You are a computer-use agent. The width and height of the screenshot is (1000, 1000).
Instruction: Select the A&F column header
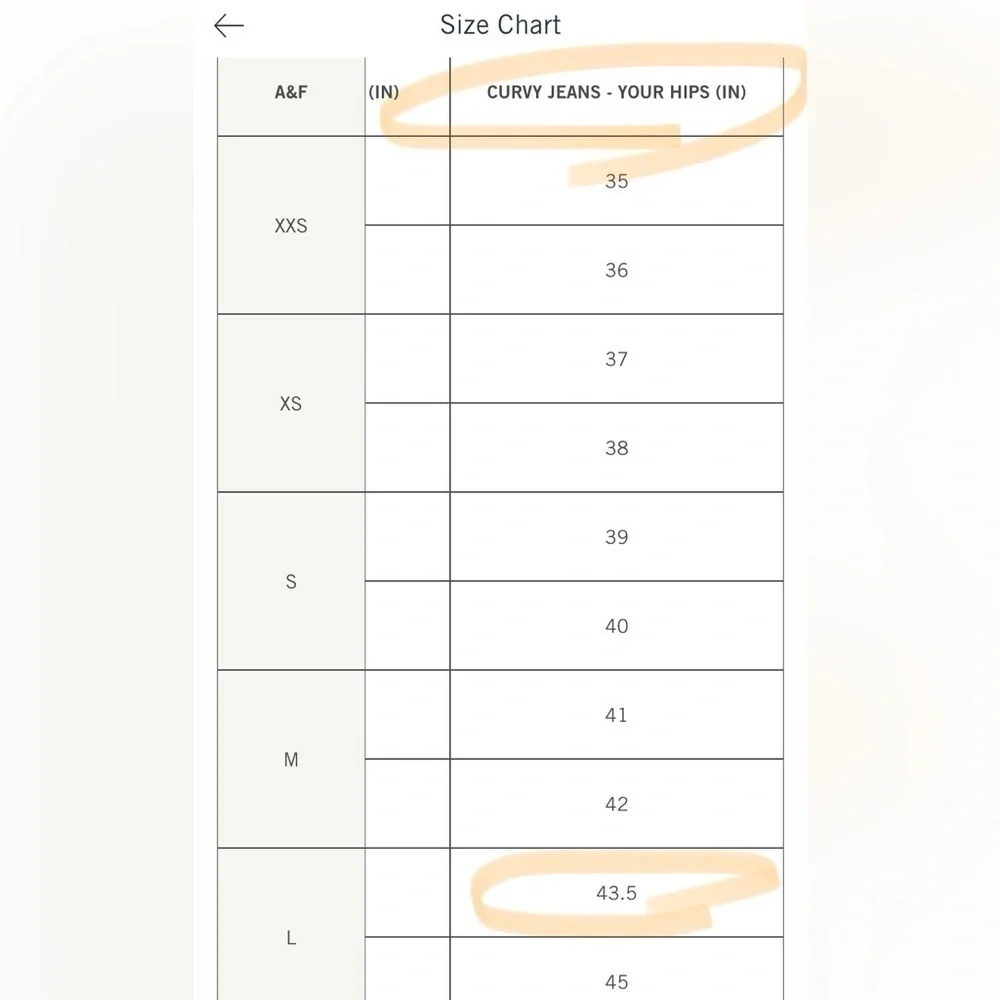click(x=291, y=93)
